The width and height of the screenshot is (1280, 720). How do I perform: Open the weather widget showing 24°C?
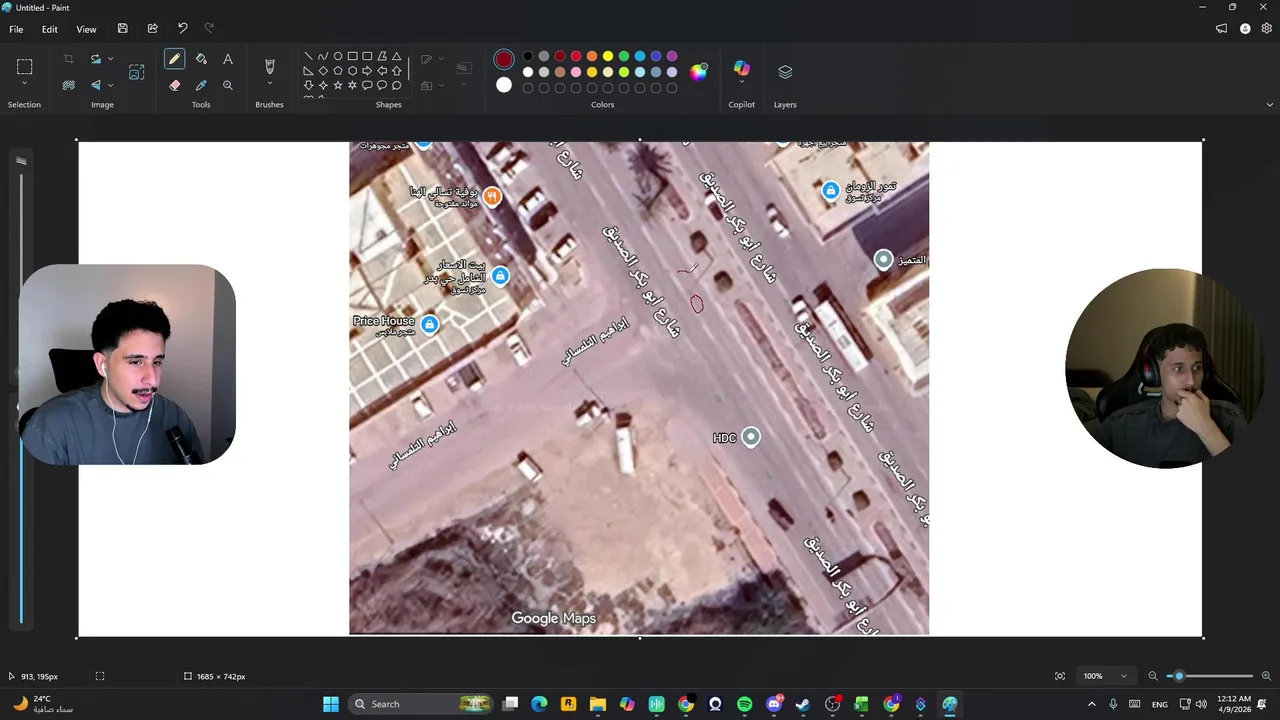(x=42, y=704)
